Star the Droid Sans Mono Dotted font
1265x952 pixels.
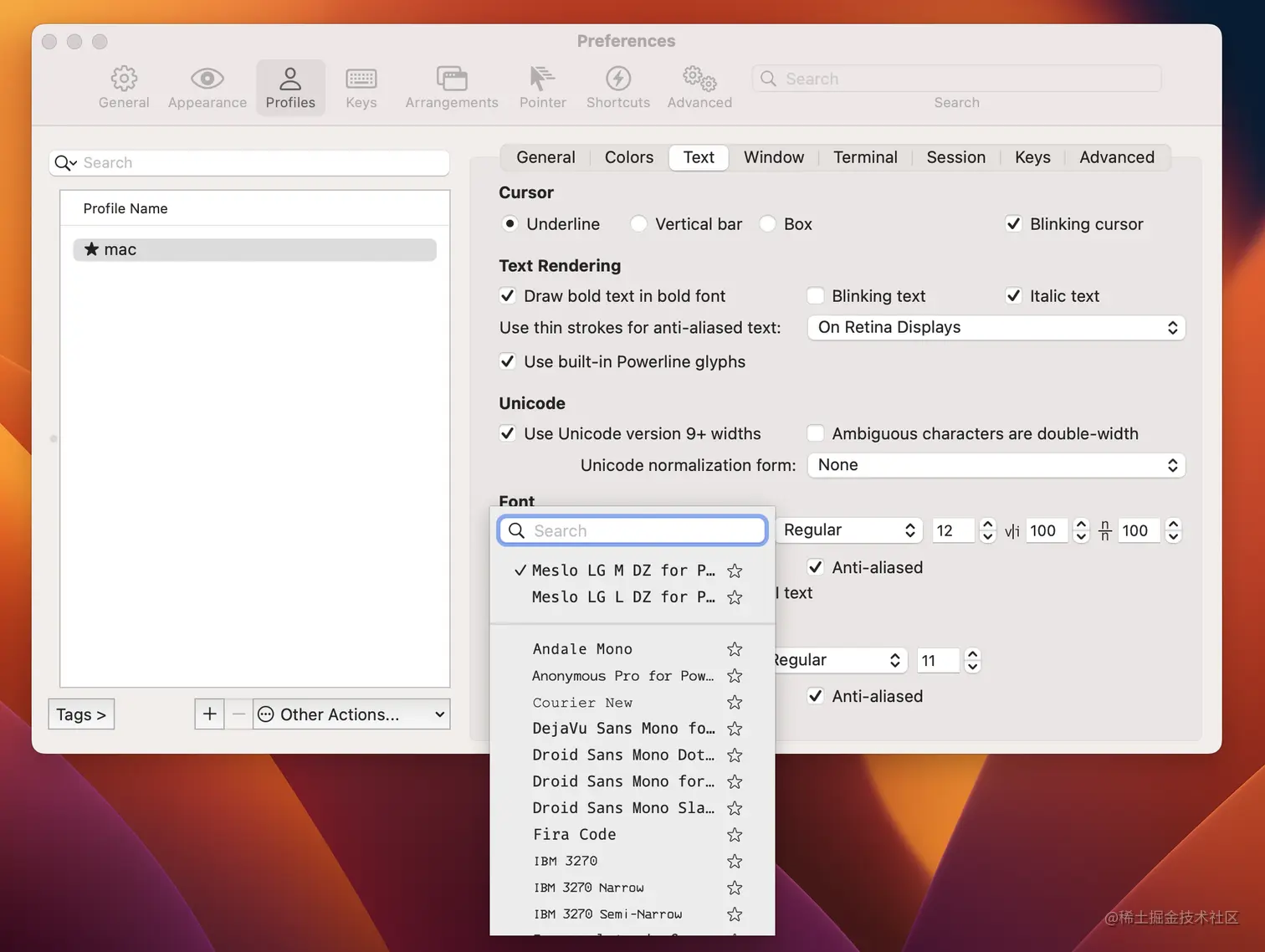(x=735, y=755)
